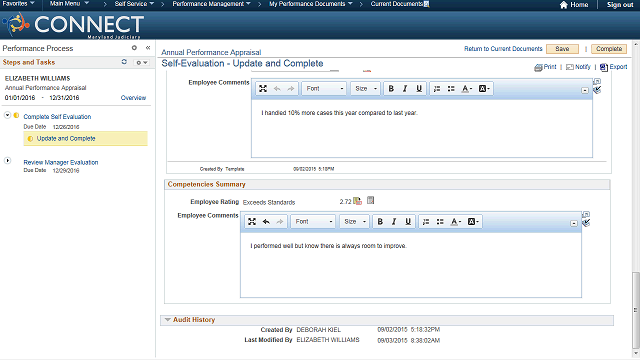Open the Main Menu navigation item
This screenshot has width=640, height=360.
69,4
